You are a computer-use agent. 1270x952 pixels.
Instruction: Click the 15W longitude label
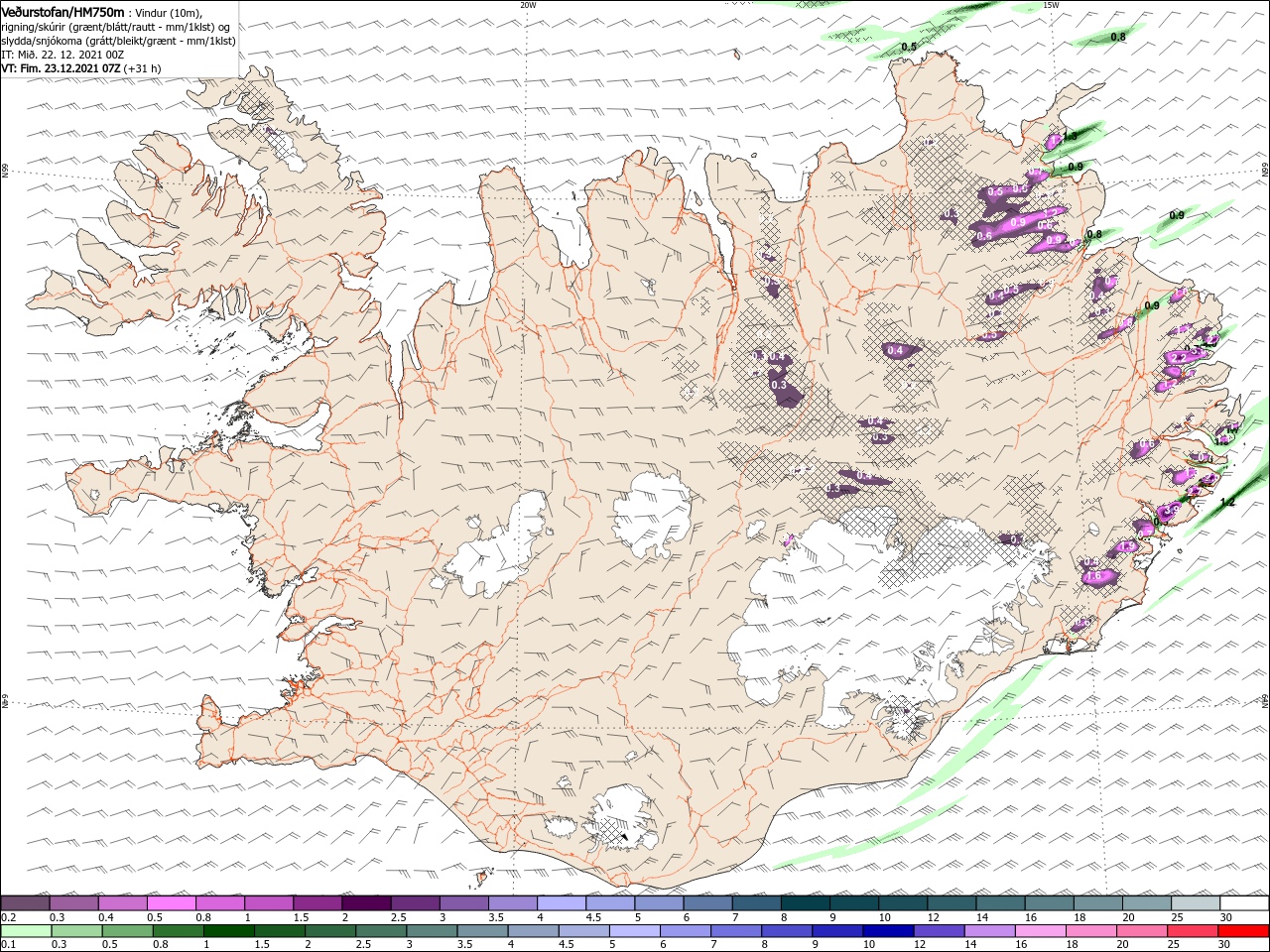[x=1050, y=5]
